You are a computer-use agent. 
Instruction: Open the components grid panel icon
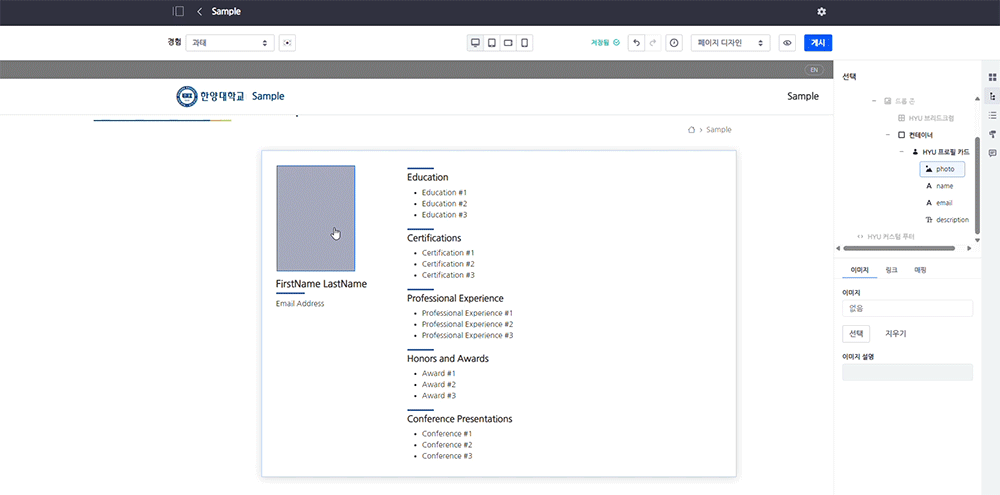coord(992,77)
